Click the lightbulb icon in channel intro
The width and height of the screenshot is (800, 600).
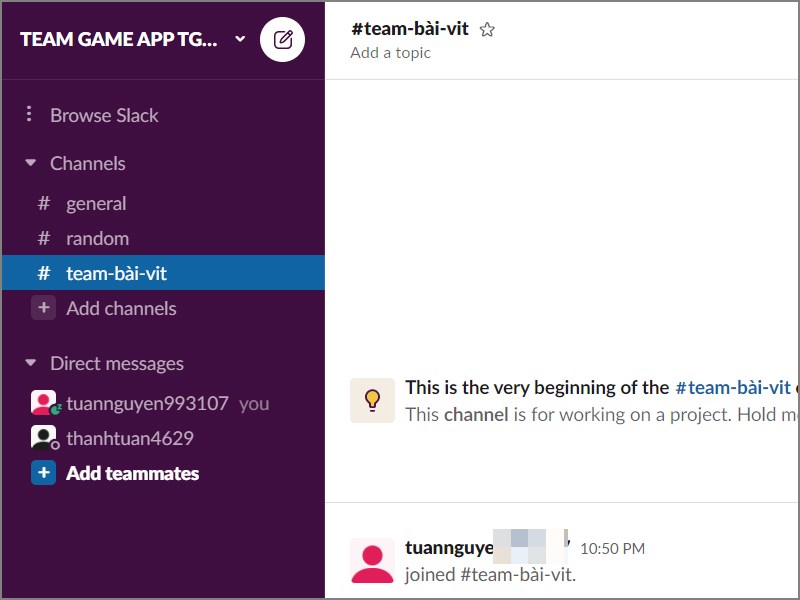(372, 401)
